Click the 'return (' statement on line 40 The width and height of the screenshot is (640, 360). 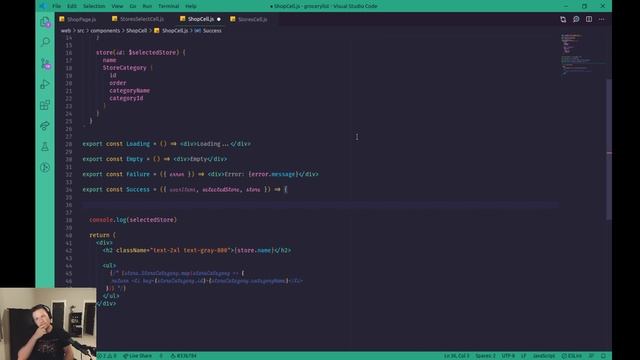coord(102,235)
